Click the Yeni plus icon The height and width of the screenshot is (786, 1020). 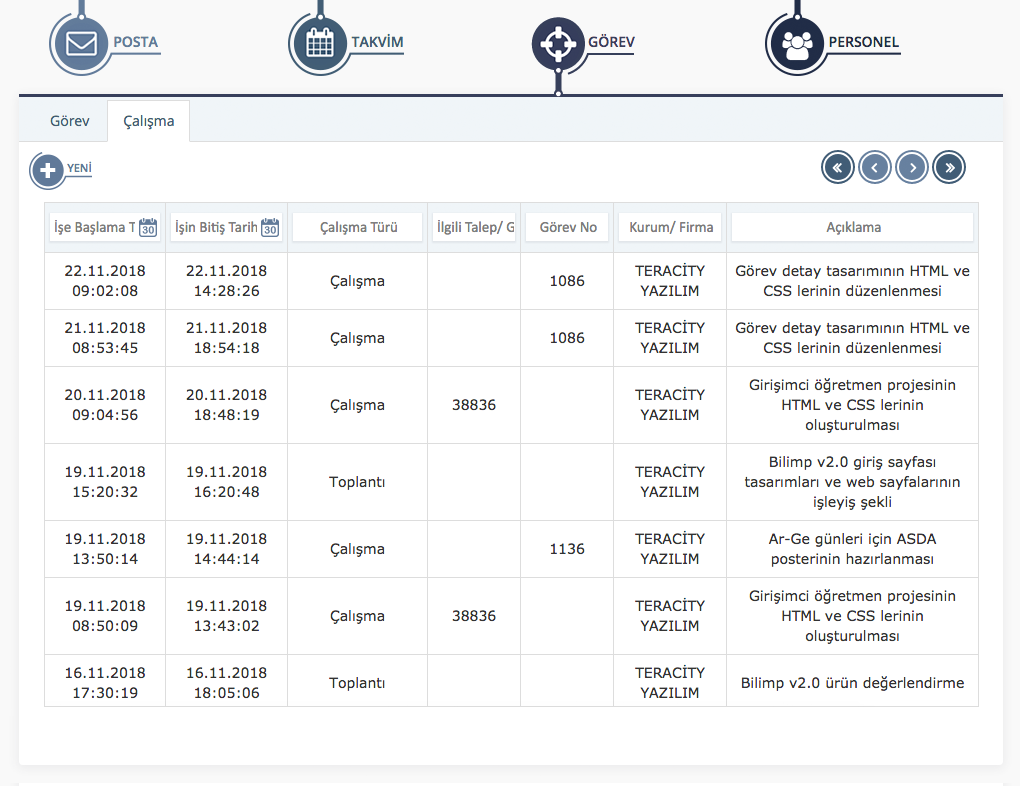(x=47, y=170)
